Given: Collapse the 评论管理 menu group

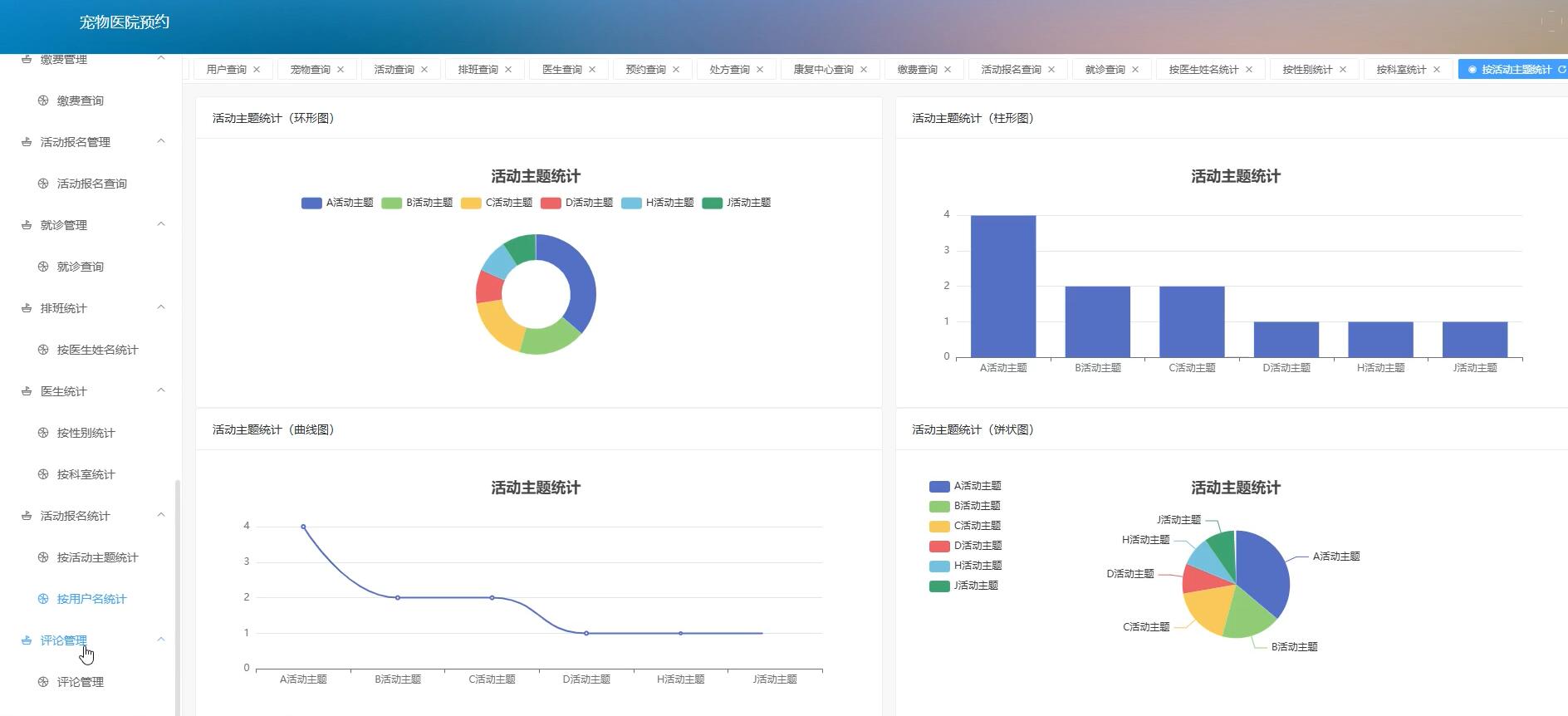Looking at the screenshot, I should coord(161,640).
